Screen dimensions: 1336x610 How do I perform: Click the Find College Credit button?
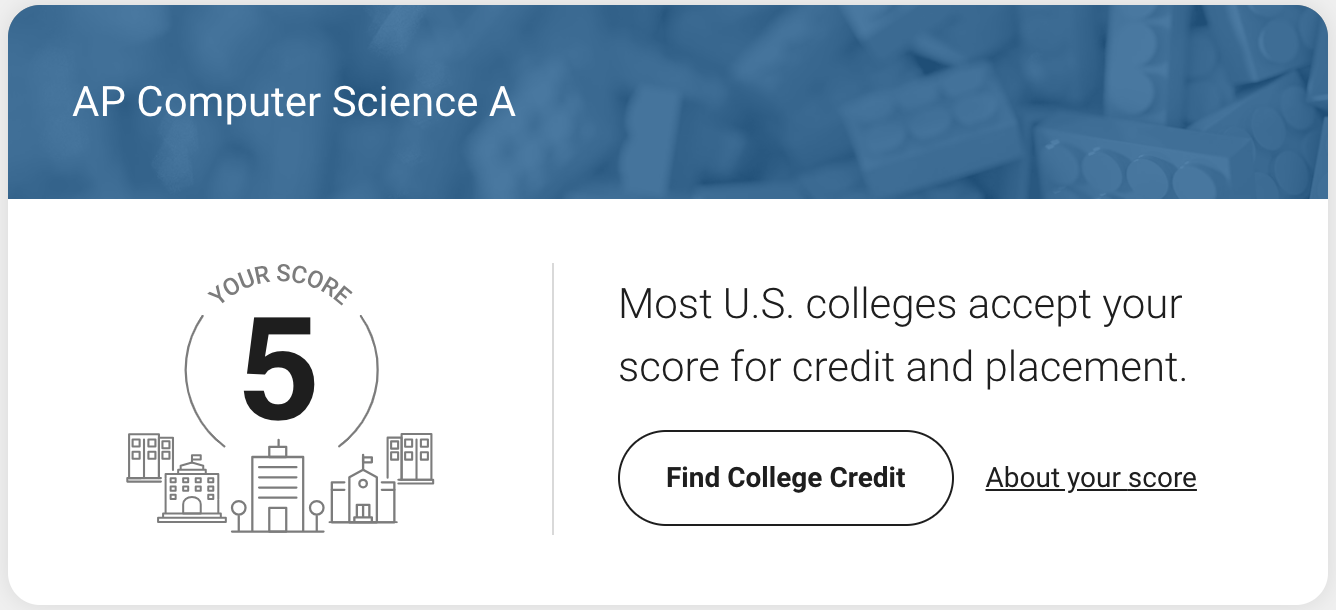(x=785, y=478)
